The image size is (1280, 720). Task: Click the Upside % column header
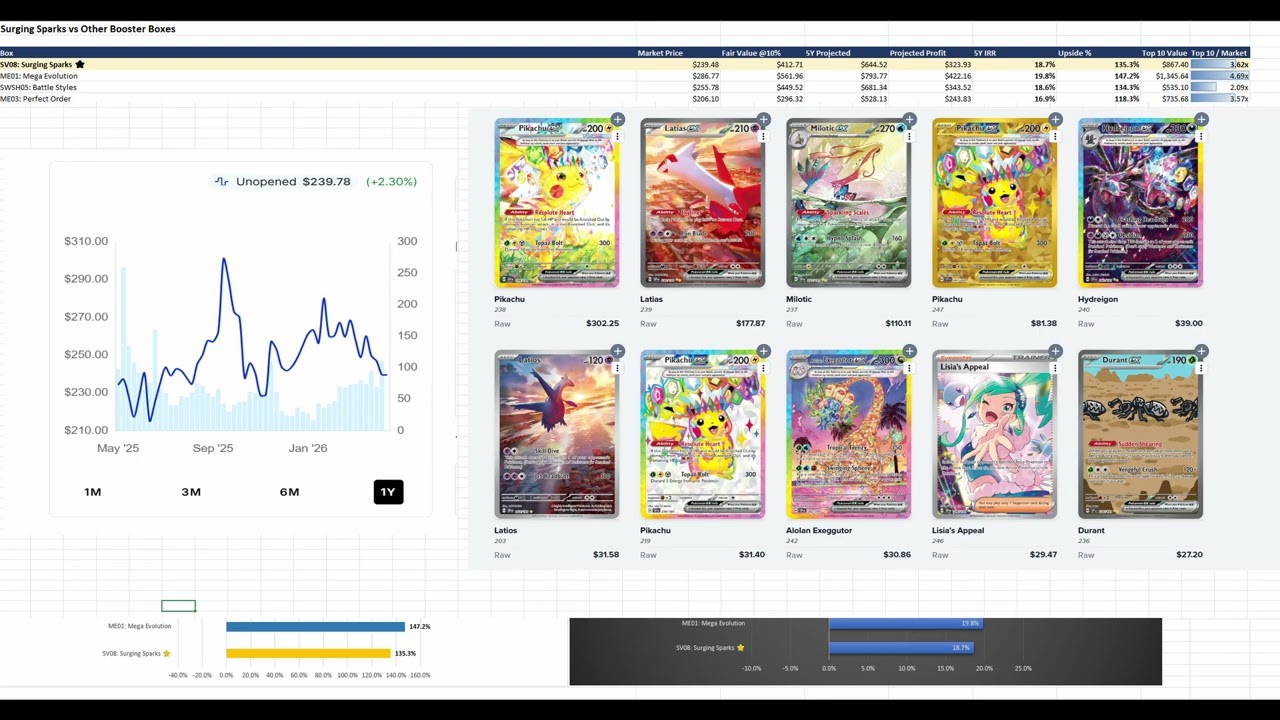click(x=1075, y=53)
